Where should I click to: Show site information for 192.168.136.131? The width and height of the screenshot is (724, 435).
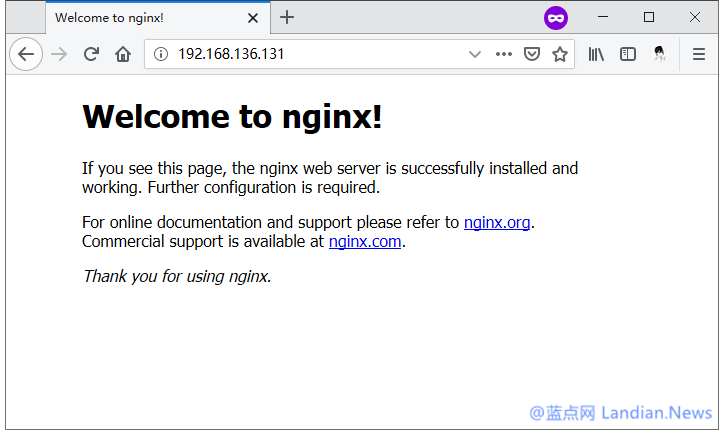(161, 54)
